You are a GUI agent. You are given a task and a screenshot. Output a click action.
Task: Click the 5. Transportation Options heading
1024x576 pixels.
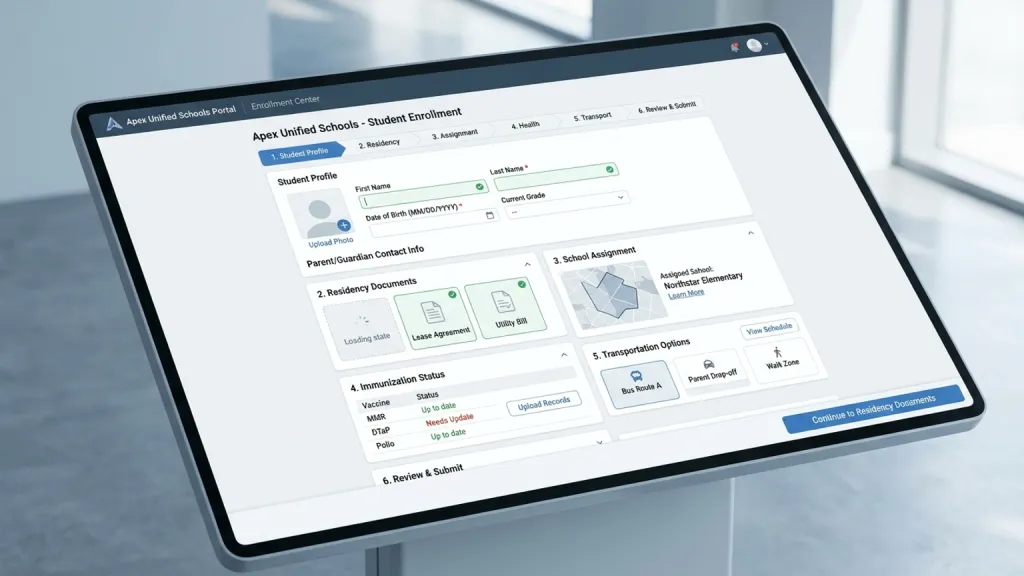pos(641,349)
